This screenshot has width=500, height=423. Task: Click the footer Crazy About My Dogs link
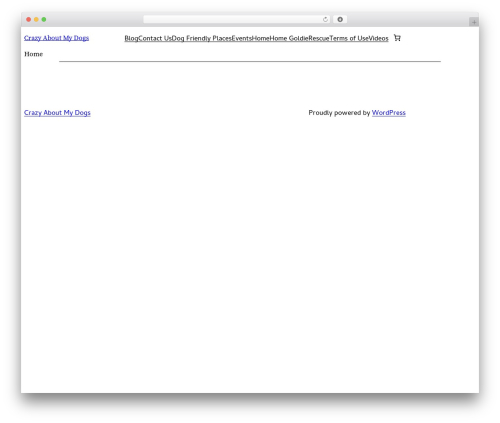click(57, 113)
